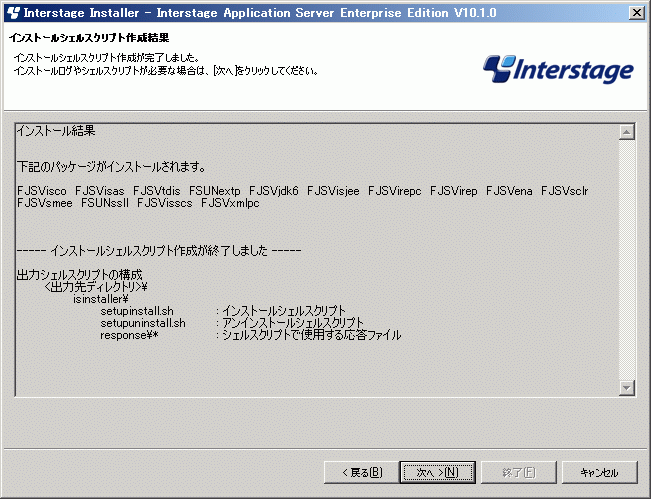The image size is (651, 499).
Task: Click the window title bar text
Action: click(260, 13)
